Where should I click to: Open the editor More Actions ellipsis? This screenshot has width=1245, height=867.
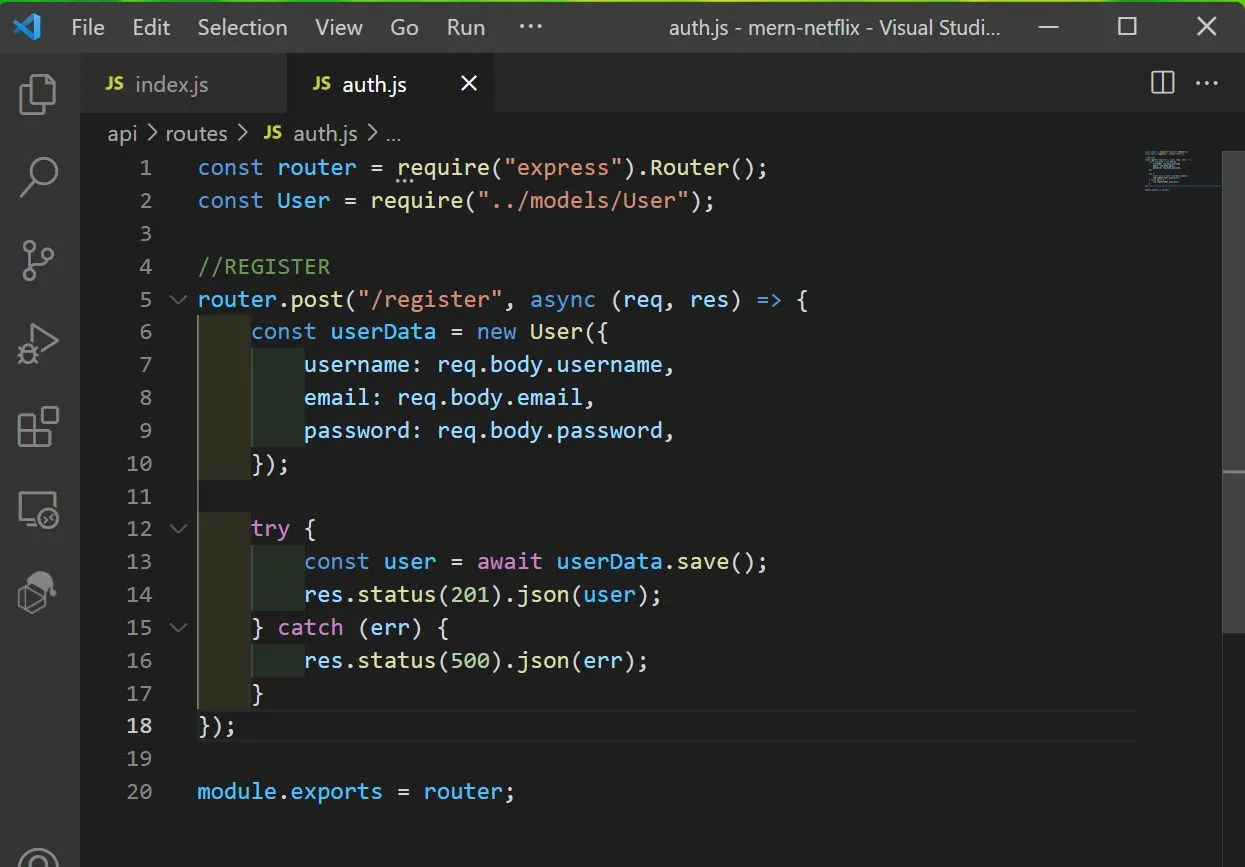(1207, 83)
